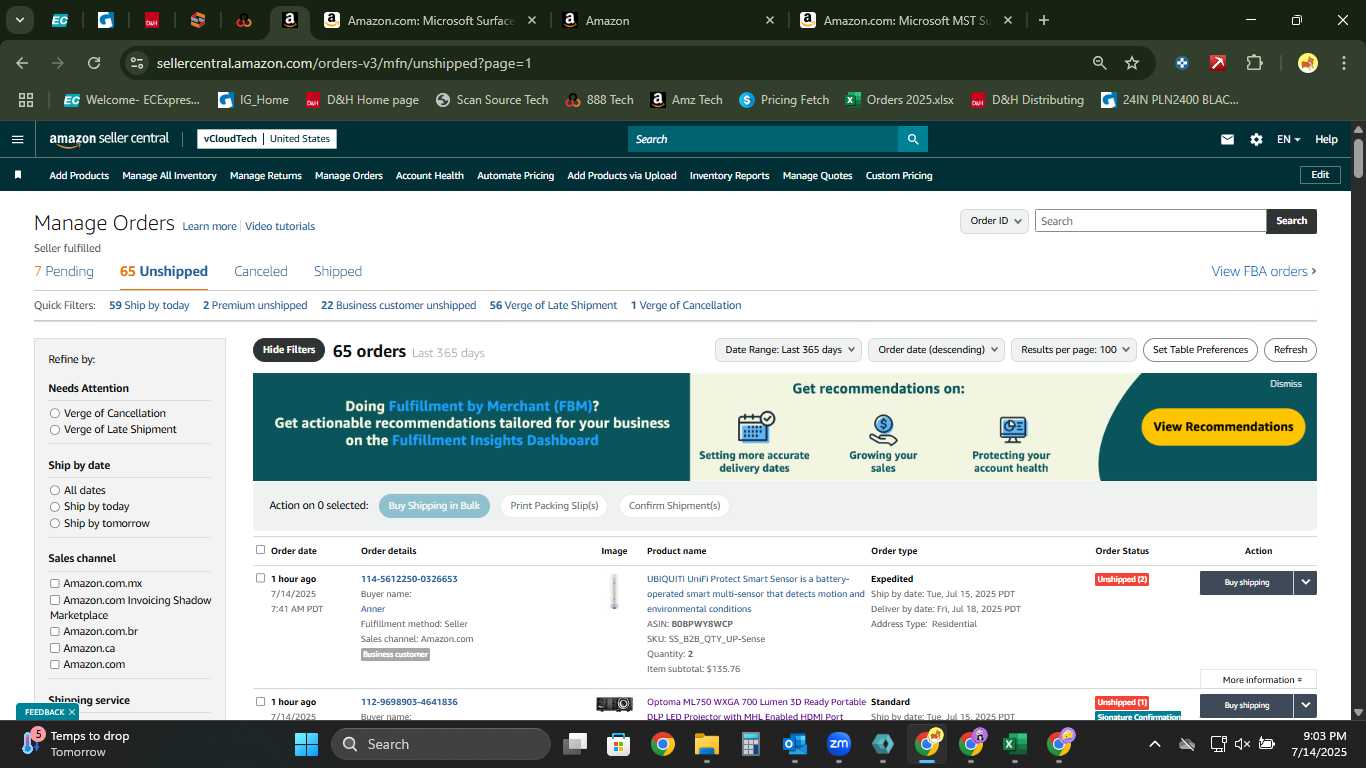
Task: Click Set Table Preferences button
Action: coord(1200,350)
